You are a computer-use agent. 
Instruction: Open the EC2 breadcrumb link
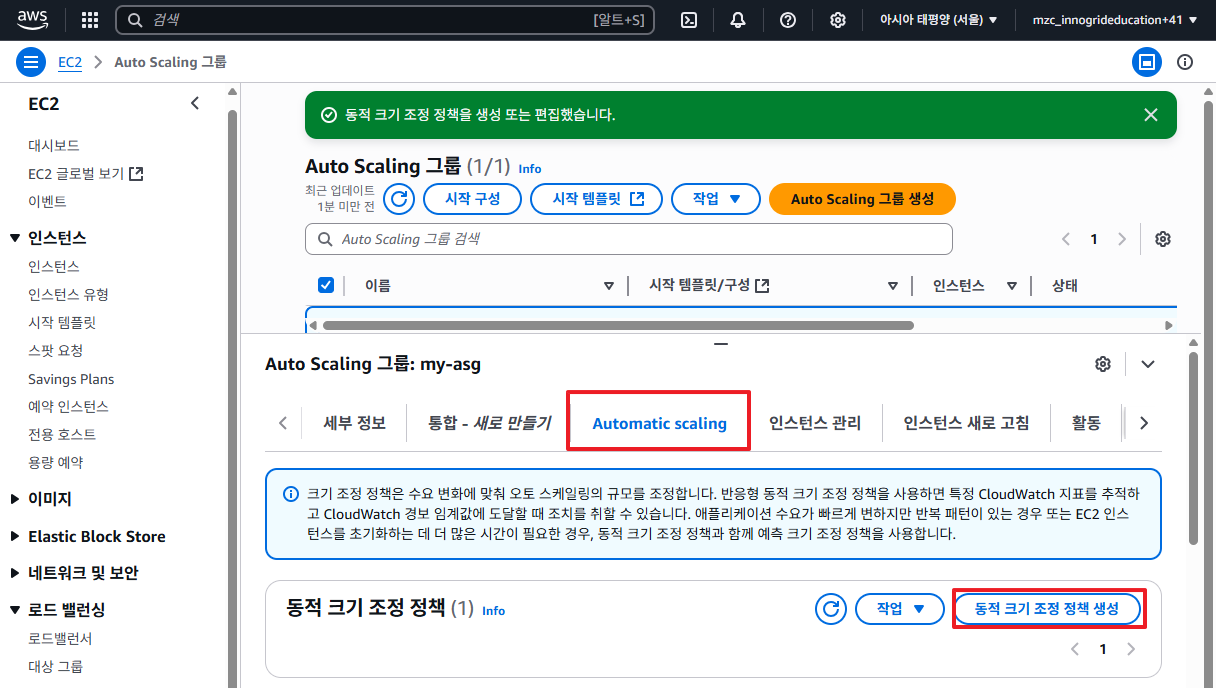[70, 62]
